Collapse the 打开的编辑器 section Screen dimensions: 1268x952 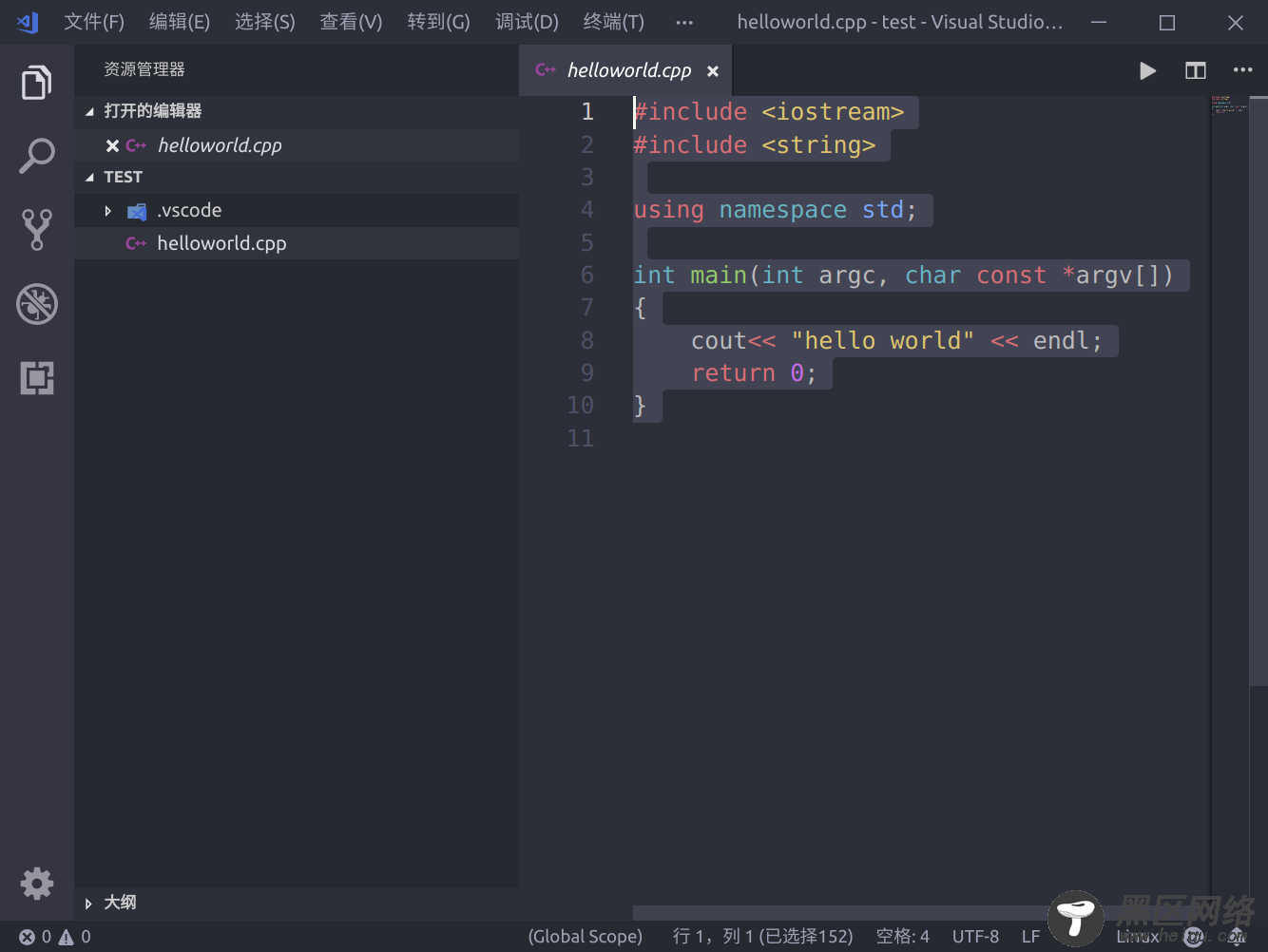[89, 111]
